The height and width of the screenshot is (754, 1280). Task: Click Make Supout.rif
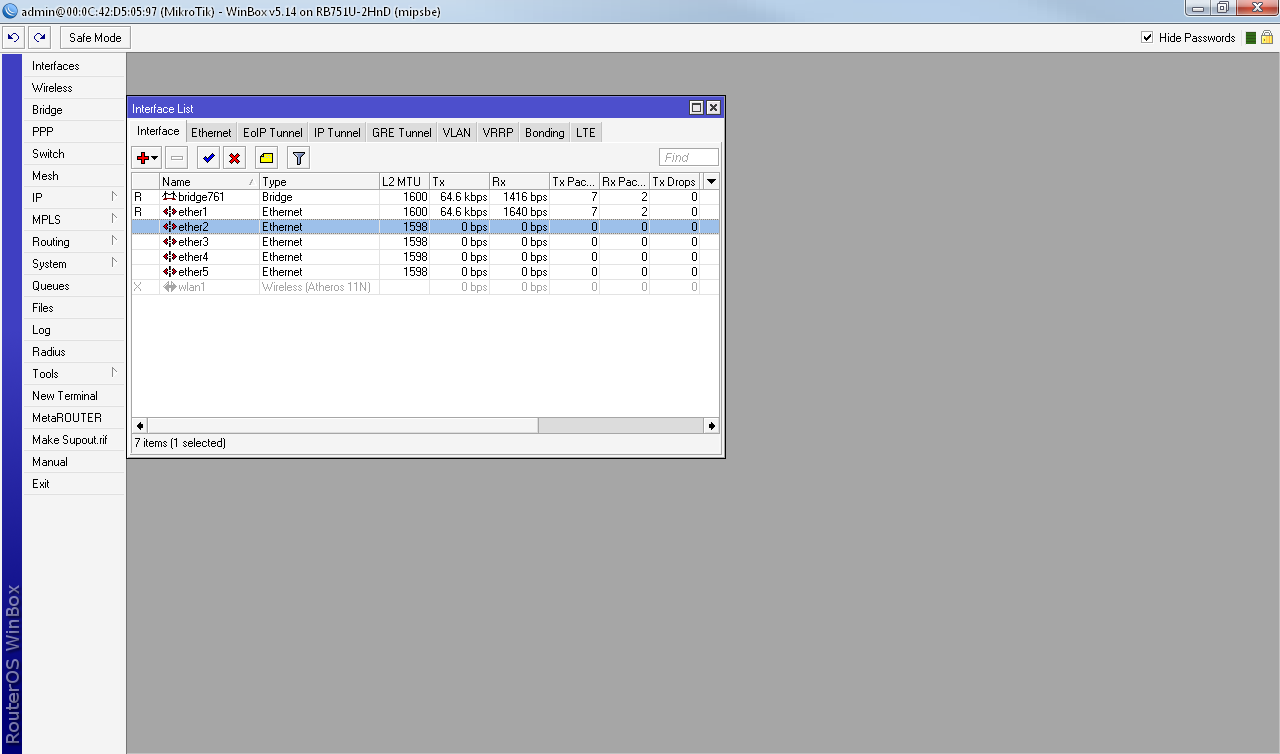[x=74, y=440]
